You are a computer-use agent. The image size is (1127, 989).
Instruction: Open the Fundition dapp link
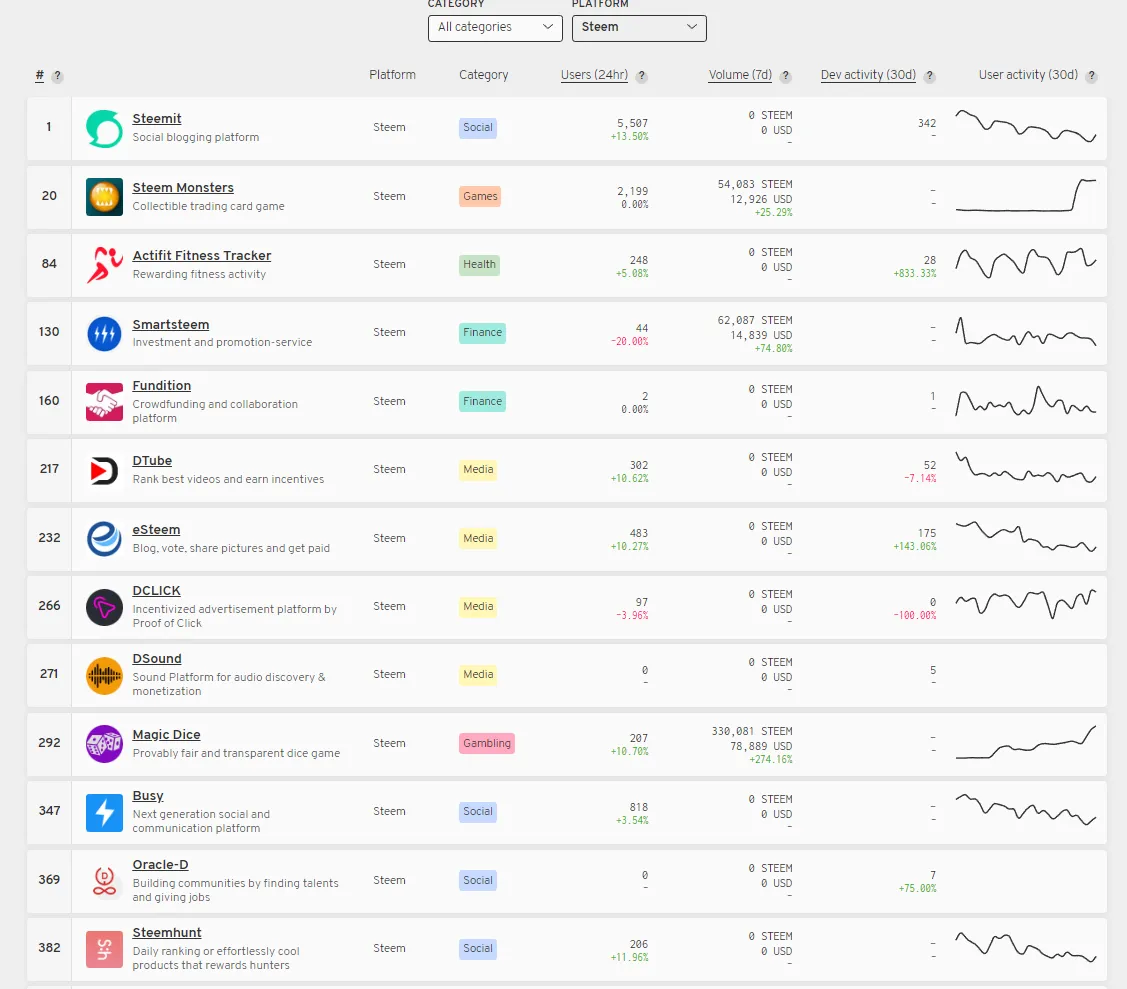click(162, 386)
